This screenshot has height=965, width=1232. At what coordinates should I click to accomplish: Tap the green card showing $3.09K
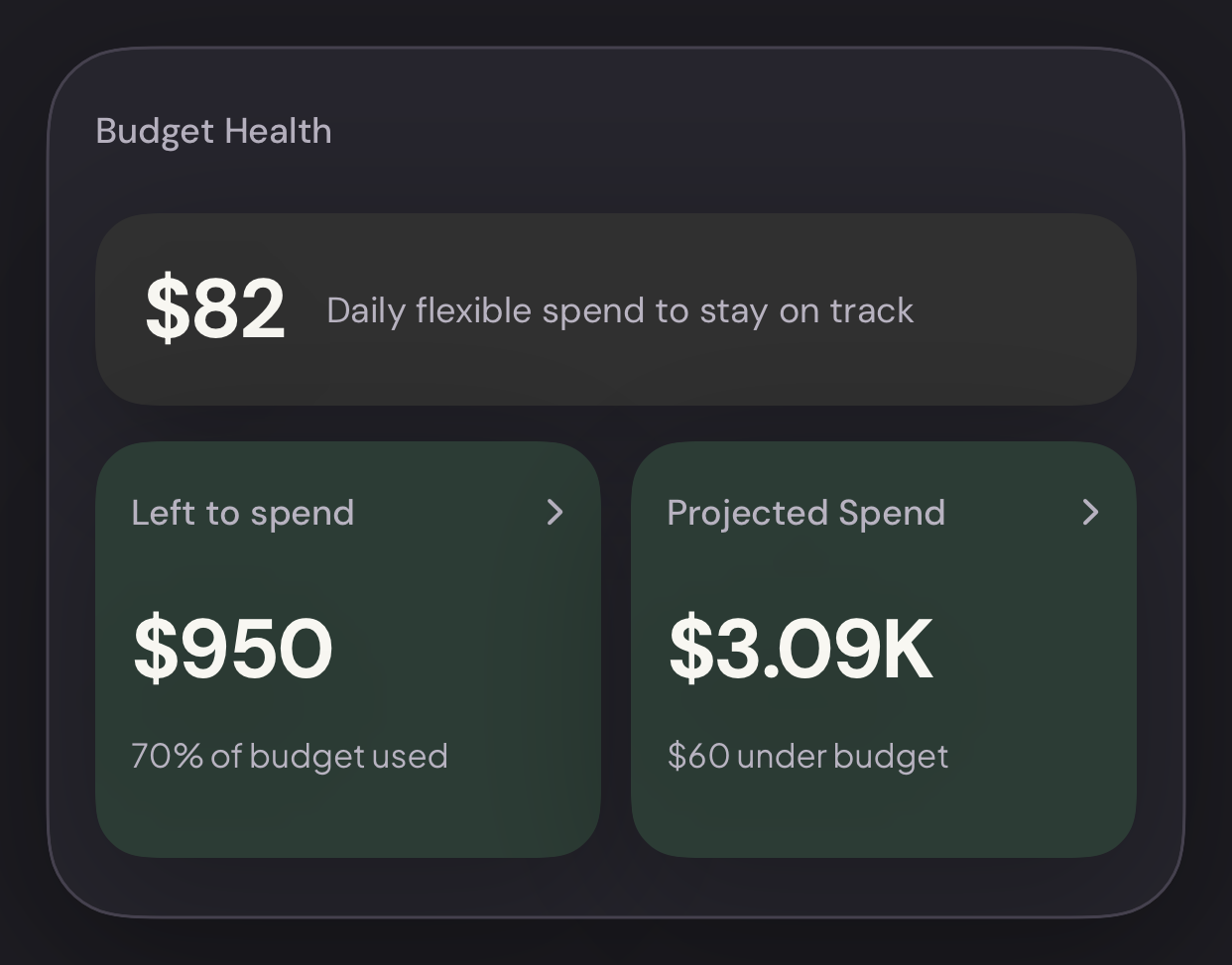[884, 650]
